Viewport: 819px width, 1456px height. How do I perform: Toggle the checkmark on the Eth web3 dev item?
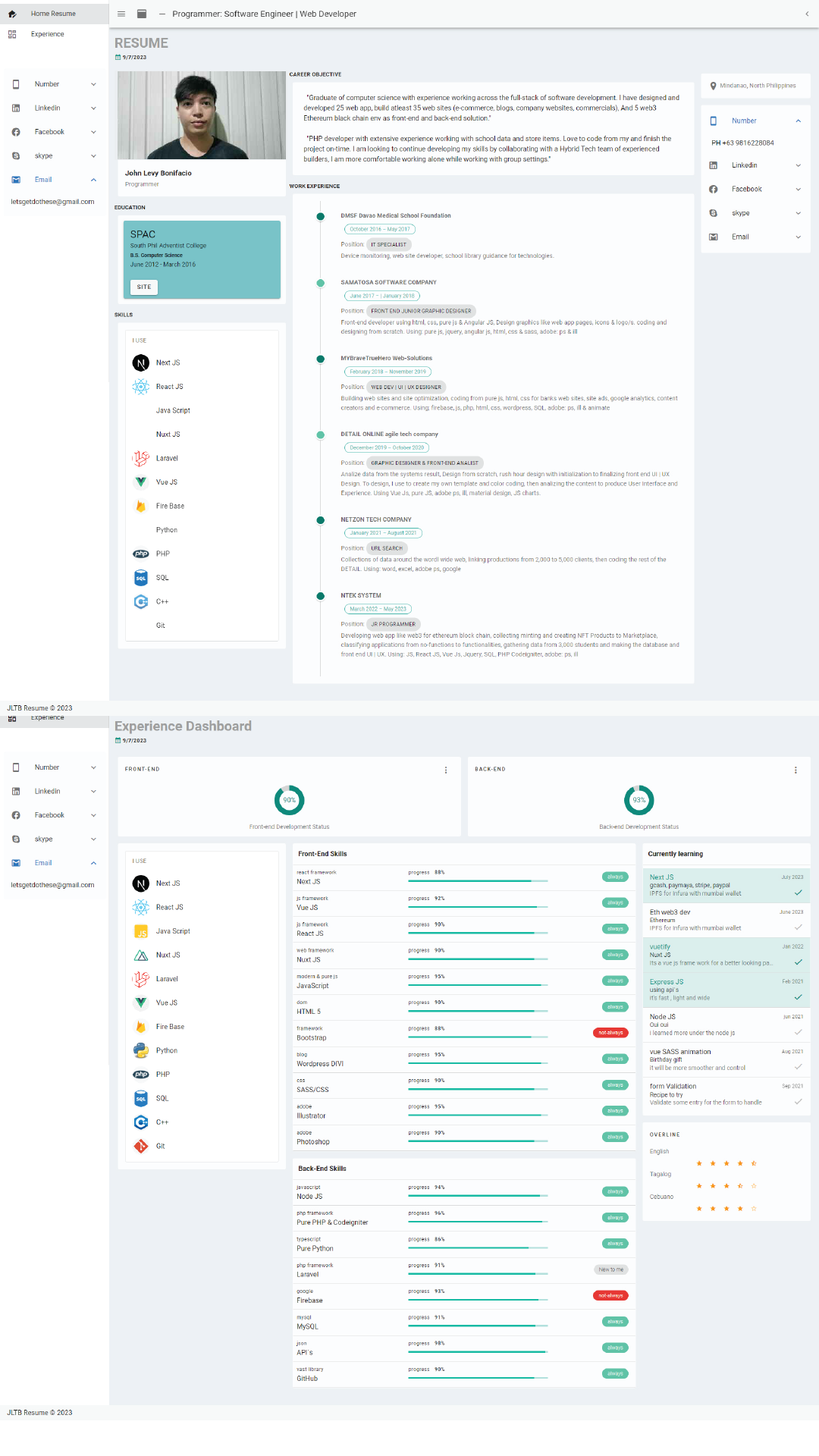tap(798, 927)
